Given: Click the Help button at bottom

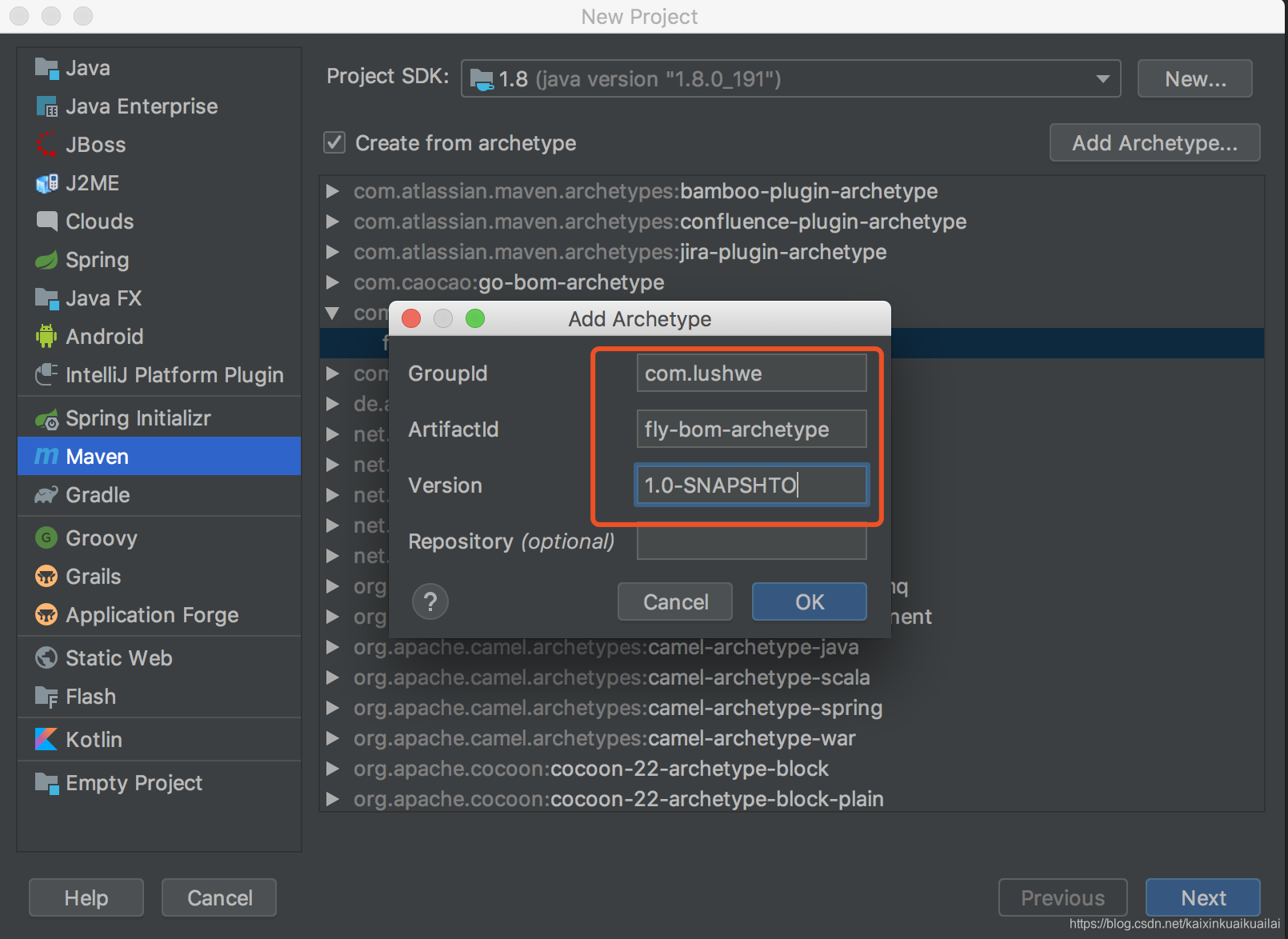Looking at the screenshot, I should [x=86, y=897].
